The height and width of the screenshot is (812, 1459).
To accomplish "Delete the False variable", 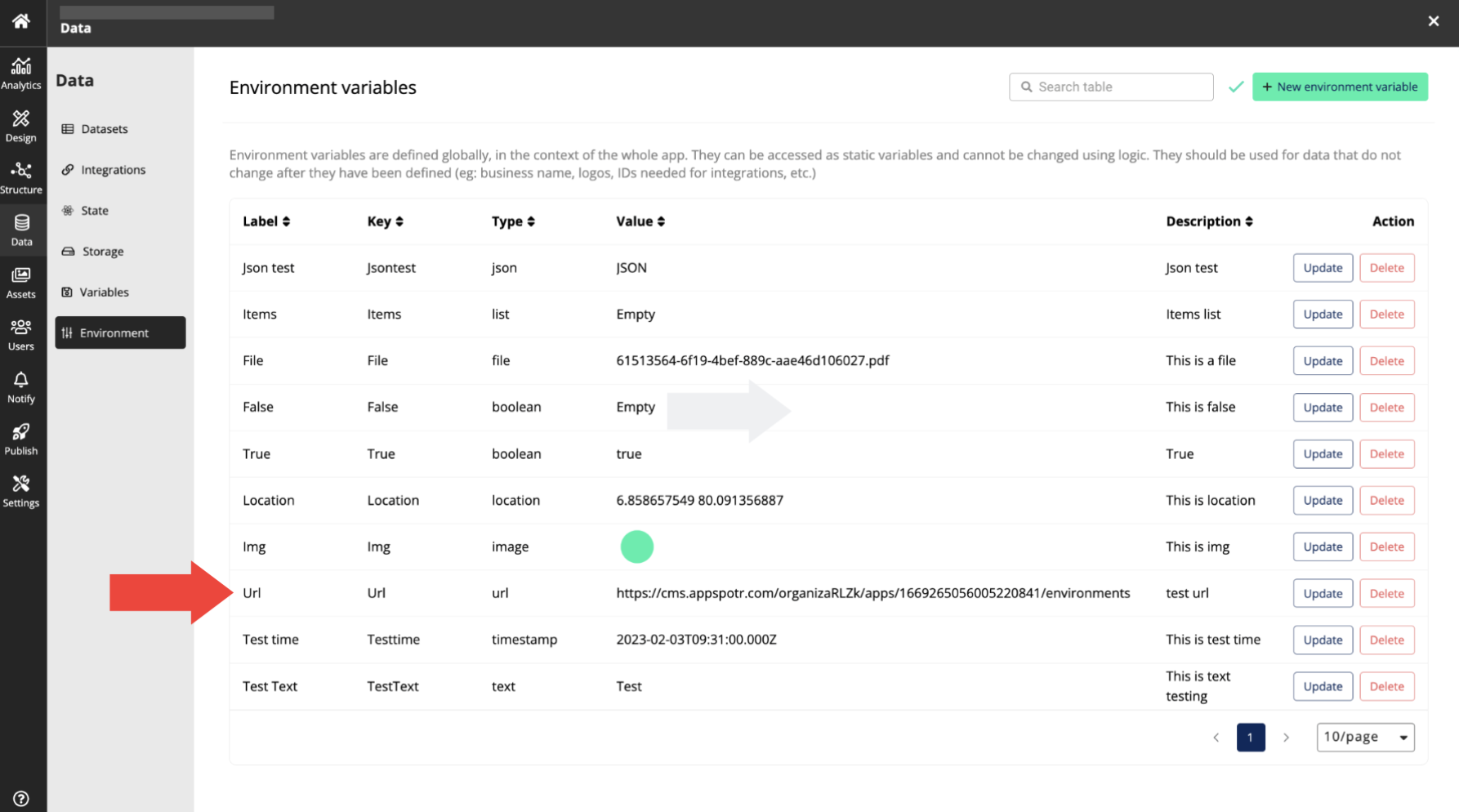I will coord(1386,408).
